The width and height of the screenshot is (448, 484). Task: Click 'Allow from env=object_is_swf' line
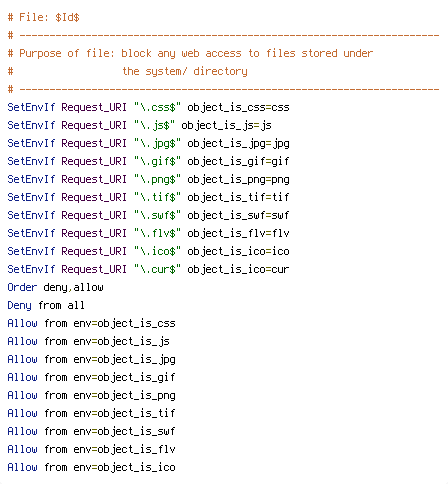[x=91, y=431]
